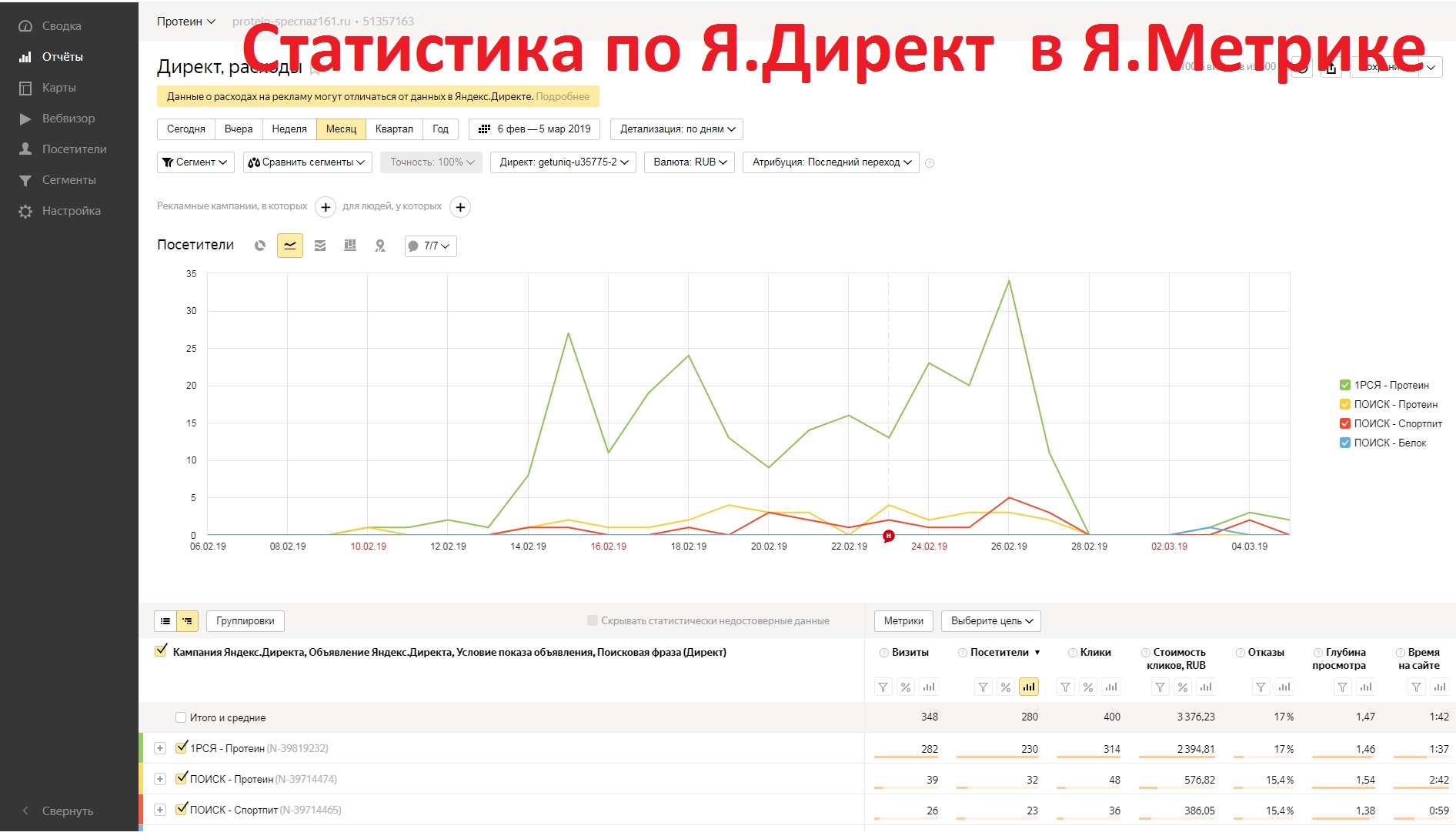Viewport: 1456px width, 839px height.
Task: Expand the 1РСЯ - Протеин campaign row
Action: [x=160, y=747]
